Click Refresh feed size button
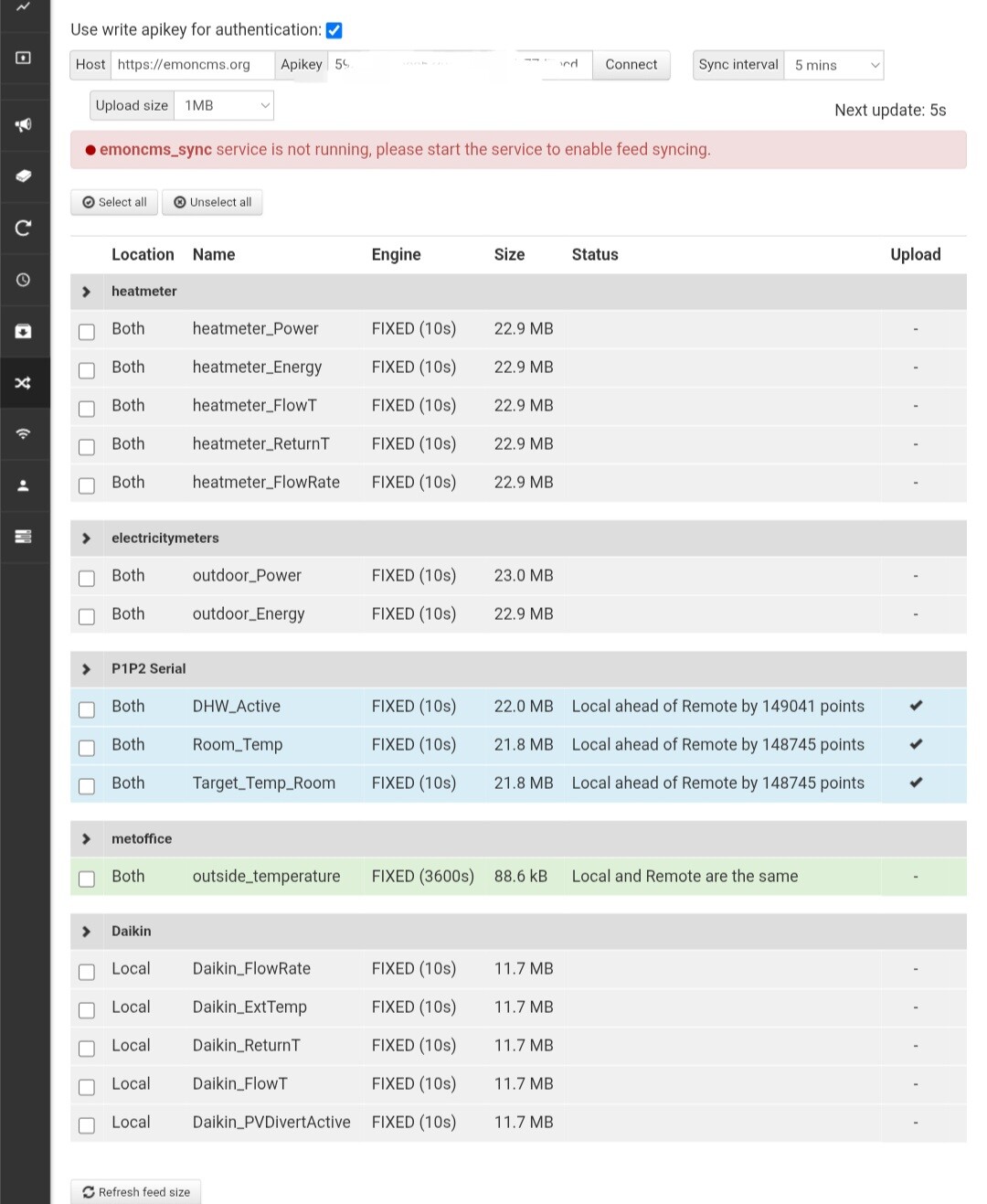 tap(136, 1192)
